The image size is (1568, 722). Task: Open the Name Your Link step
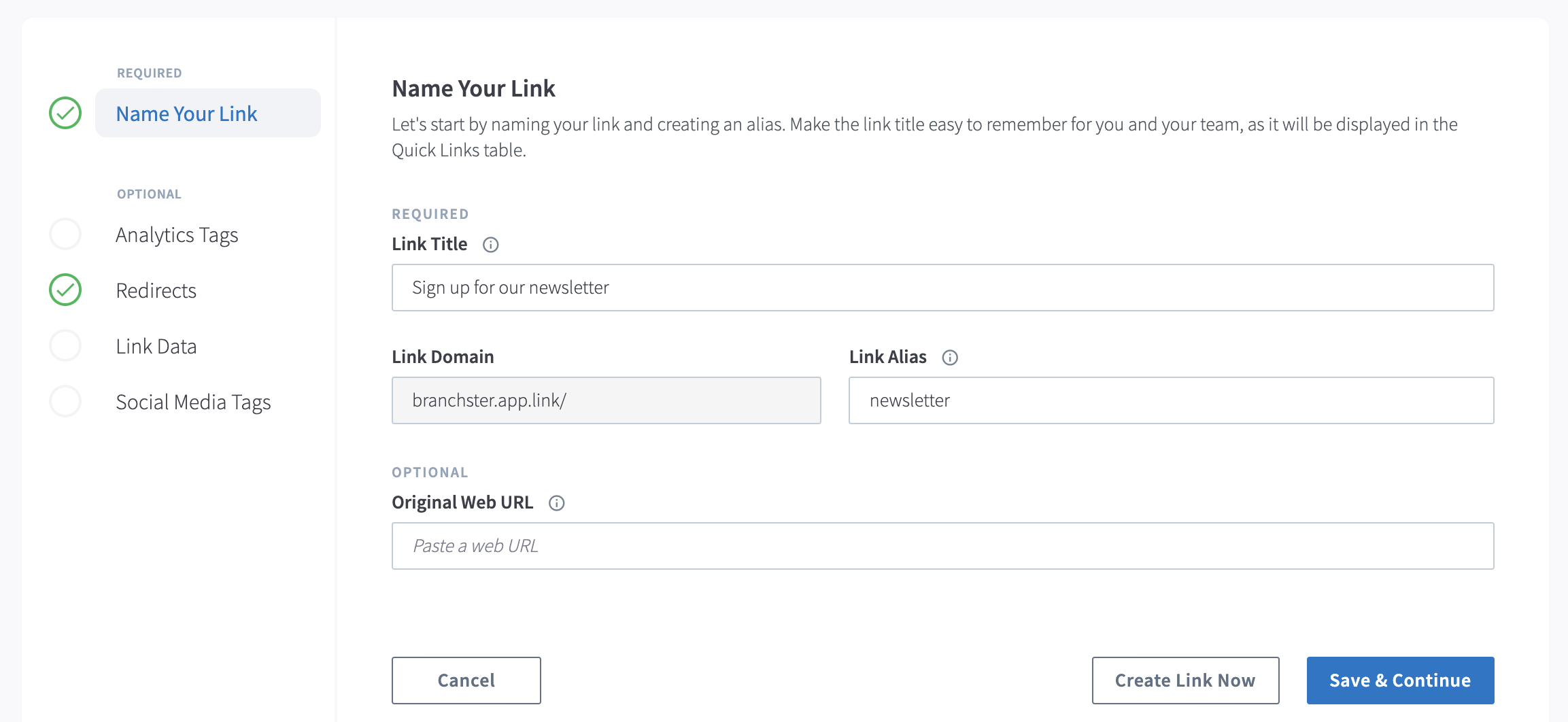pos(207,113)
